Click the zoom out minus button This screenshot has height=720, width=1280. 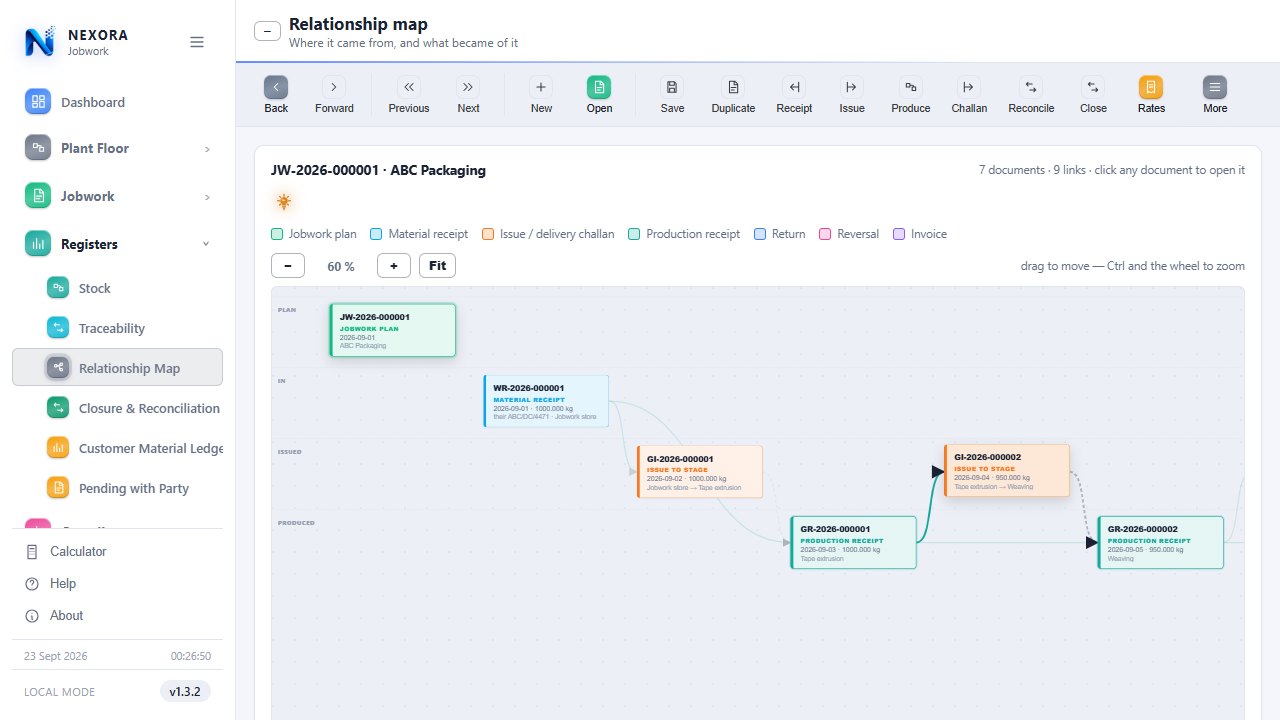[x=288, y=265]
